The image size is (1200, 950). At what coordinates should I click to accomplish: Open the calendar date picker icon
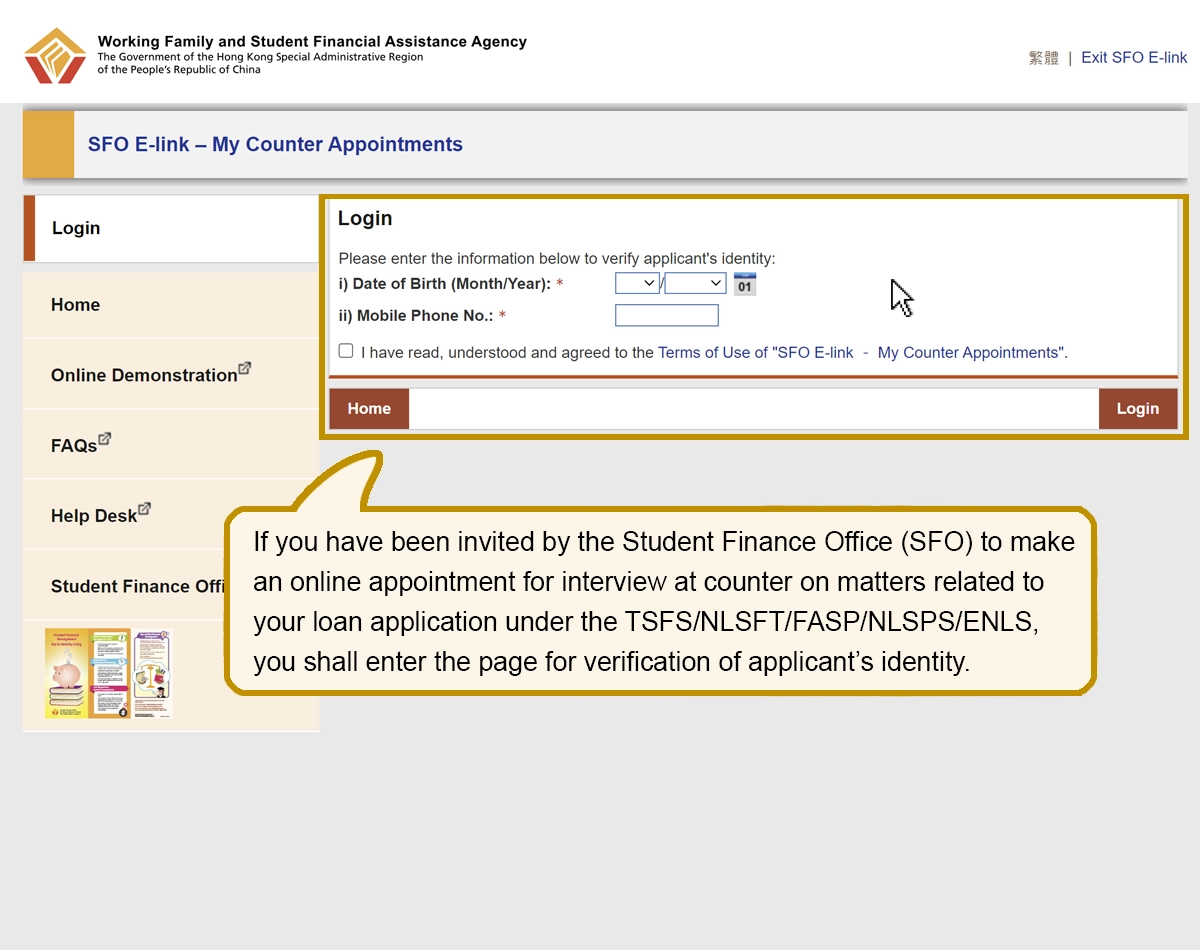click(x=745, y=284)
